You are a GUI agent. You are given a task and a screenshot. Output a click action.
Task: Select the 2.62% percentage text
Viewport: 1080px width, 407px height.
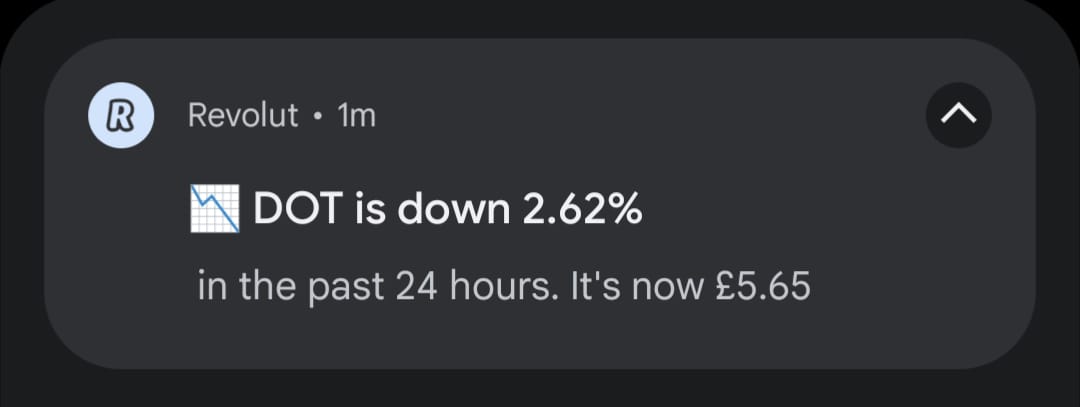coord(582,210)
